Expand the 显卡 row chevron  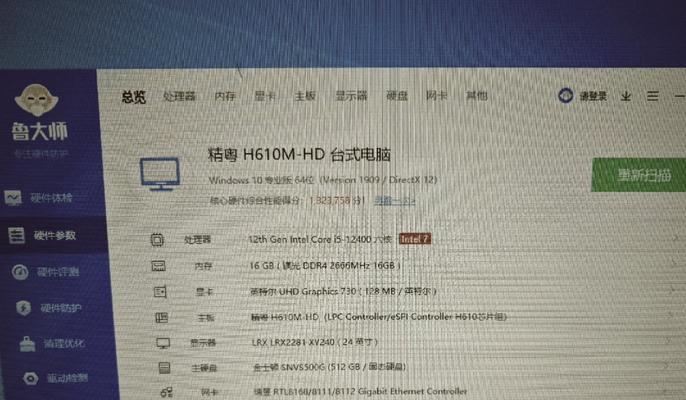point(673,289)
